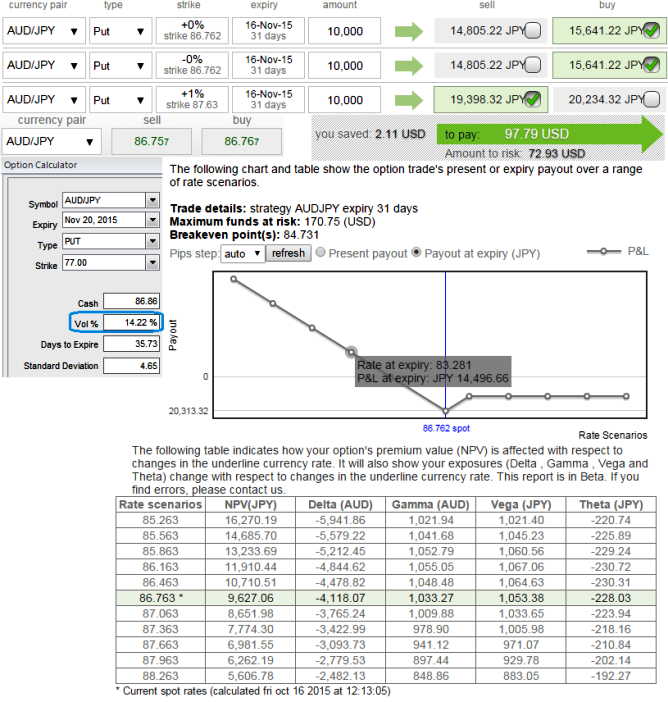
Task: Click rate scenario 85.263 row
Action: point(161,520)
